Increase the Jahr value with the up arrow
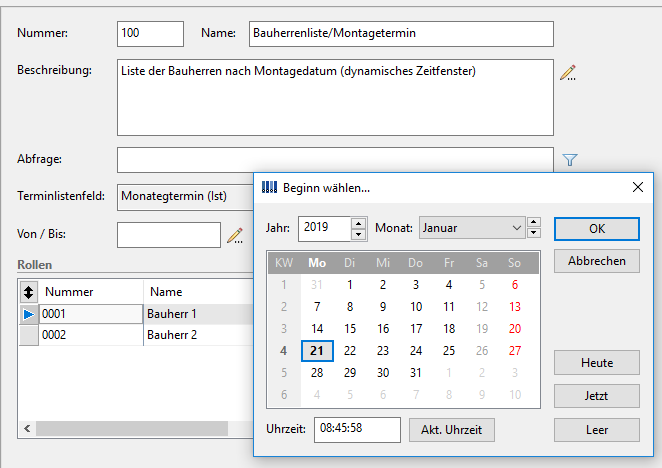The height and width of the screenshot is (468, 662). tap(358, 223)
